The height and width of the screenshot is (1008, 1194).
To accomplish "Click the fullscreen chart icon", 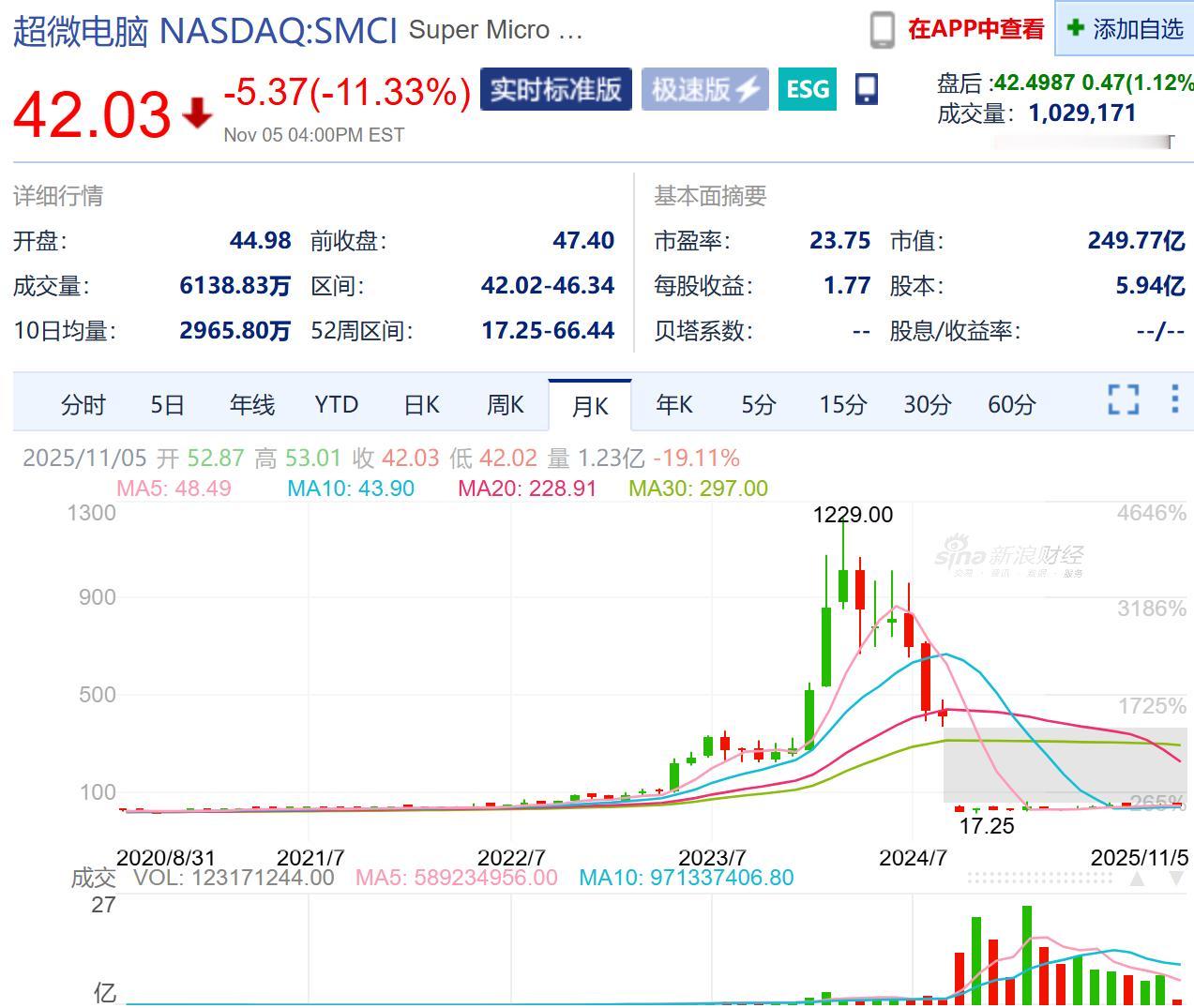I will [x=1124, y=399].
